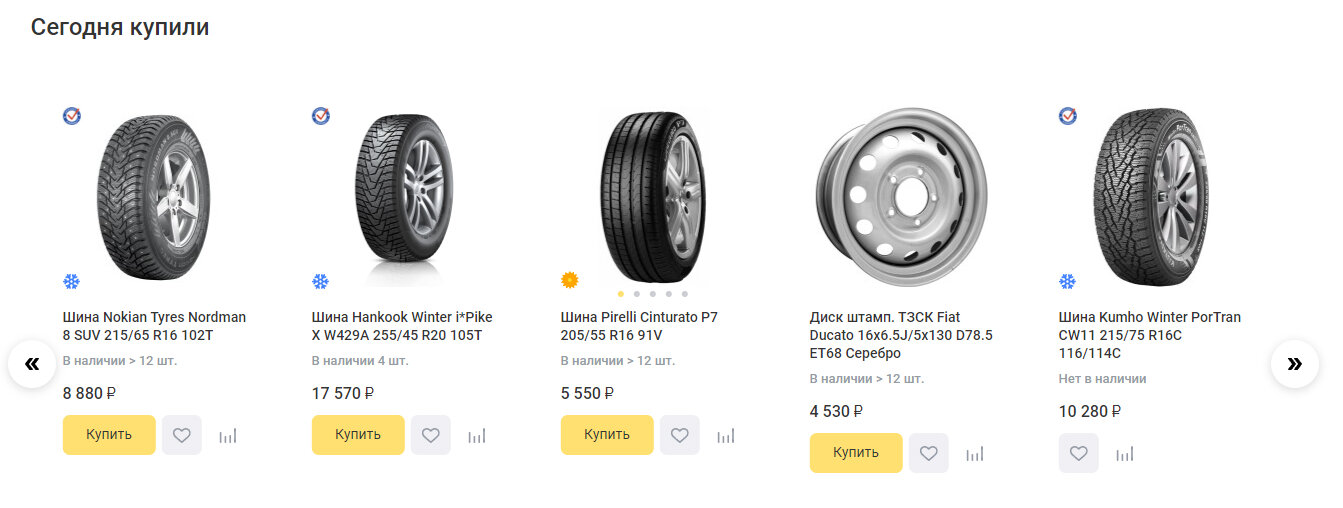The width and height of the screenshot is (1343, 508).
Task: Open Kumho Winter PorTran CW11 product page
Action: (1149, 335)
